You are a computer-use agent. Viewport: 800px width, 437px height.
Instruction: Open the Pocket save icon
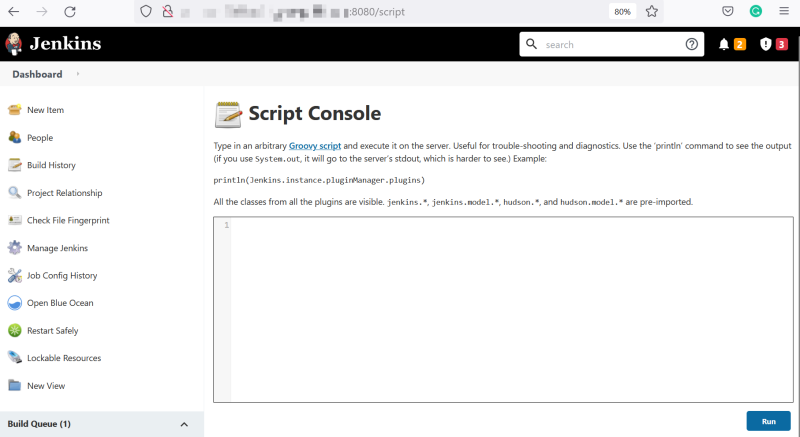728,11
